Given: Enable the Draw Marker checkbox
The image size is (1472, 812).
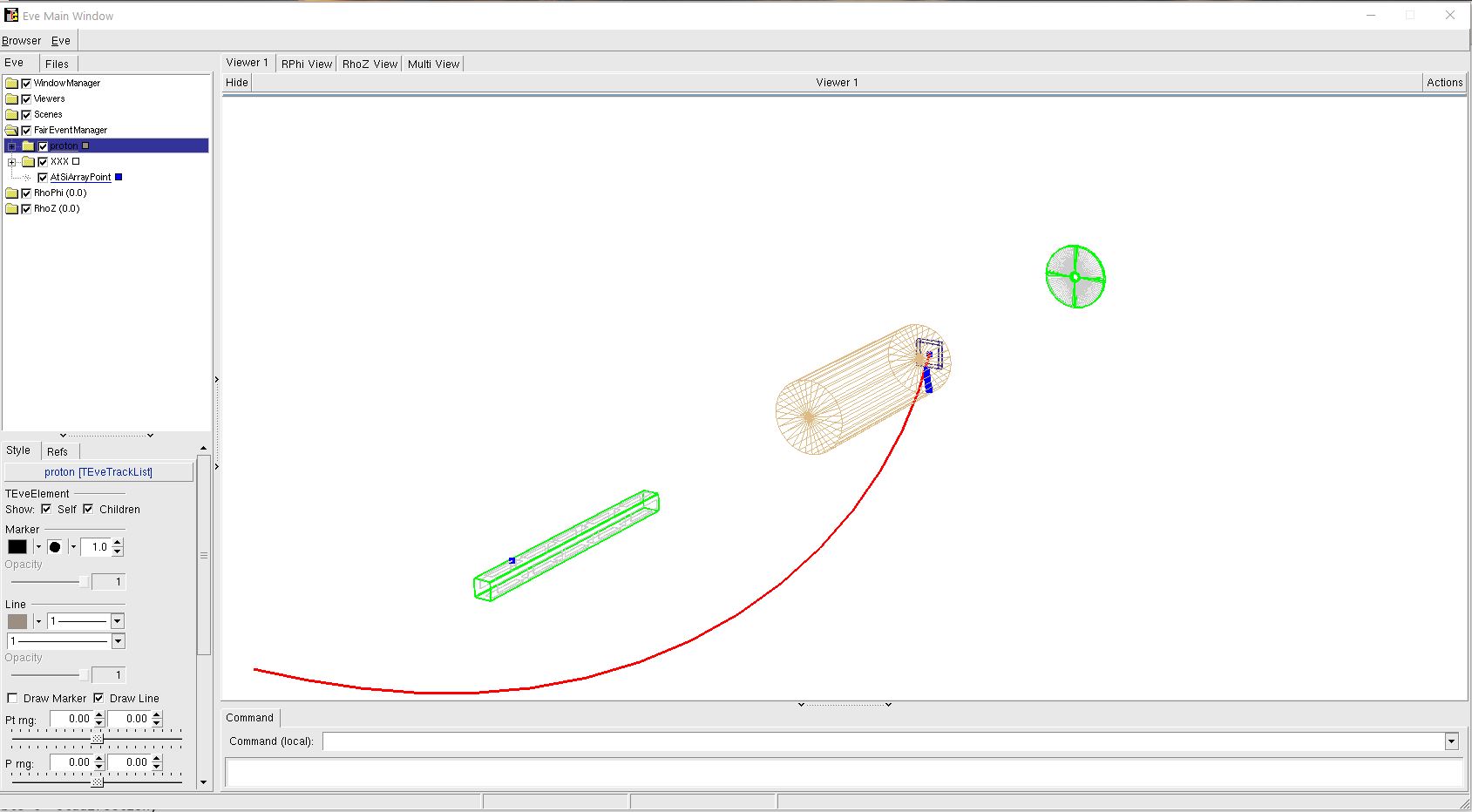Looking at the screenshot, I should 12,698.
